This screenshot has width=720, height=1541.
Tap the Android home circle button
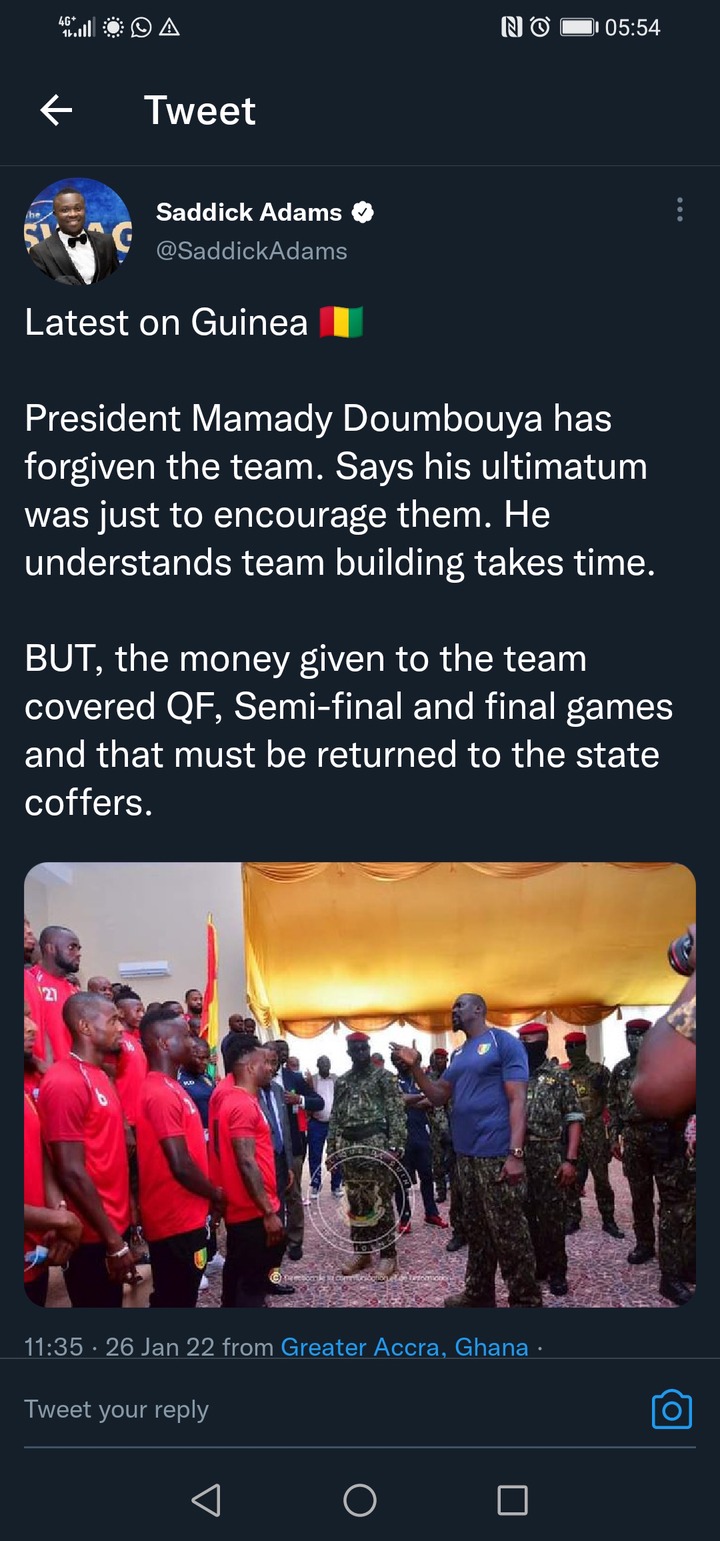pos(360,1499)
